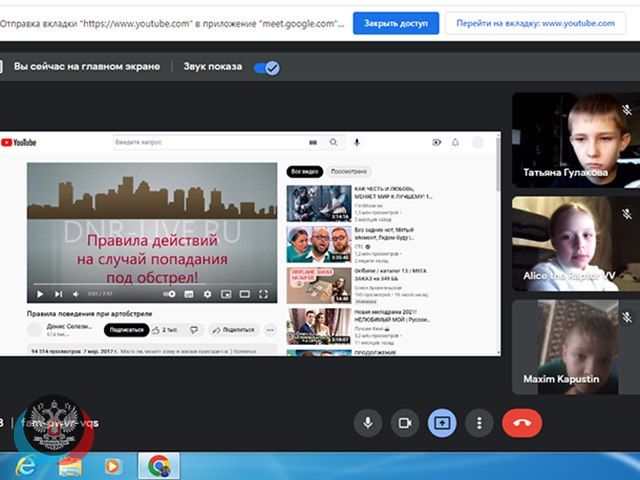Click the YouTube search magnifier button
This screenshot has height=480, width=640.
tap(333, 142)
